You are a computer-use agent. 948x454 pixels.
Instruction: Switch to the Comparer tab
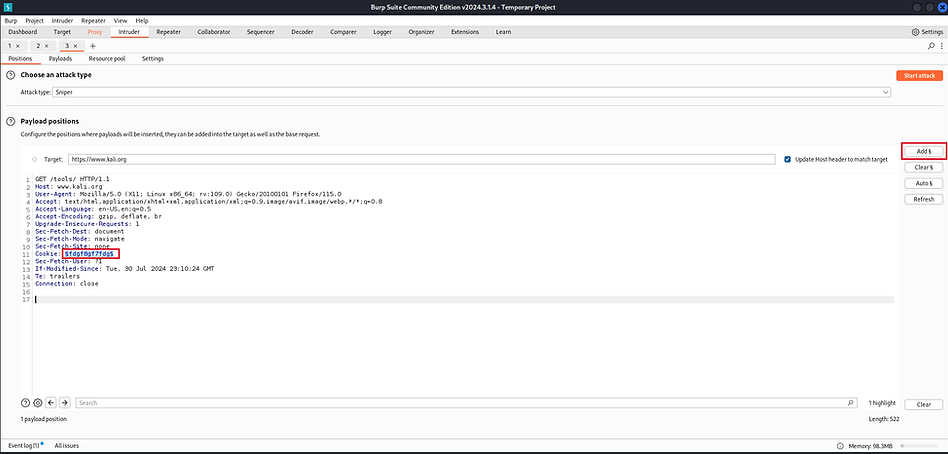point(343,32)
